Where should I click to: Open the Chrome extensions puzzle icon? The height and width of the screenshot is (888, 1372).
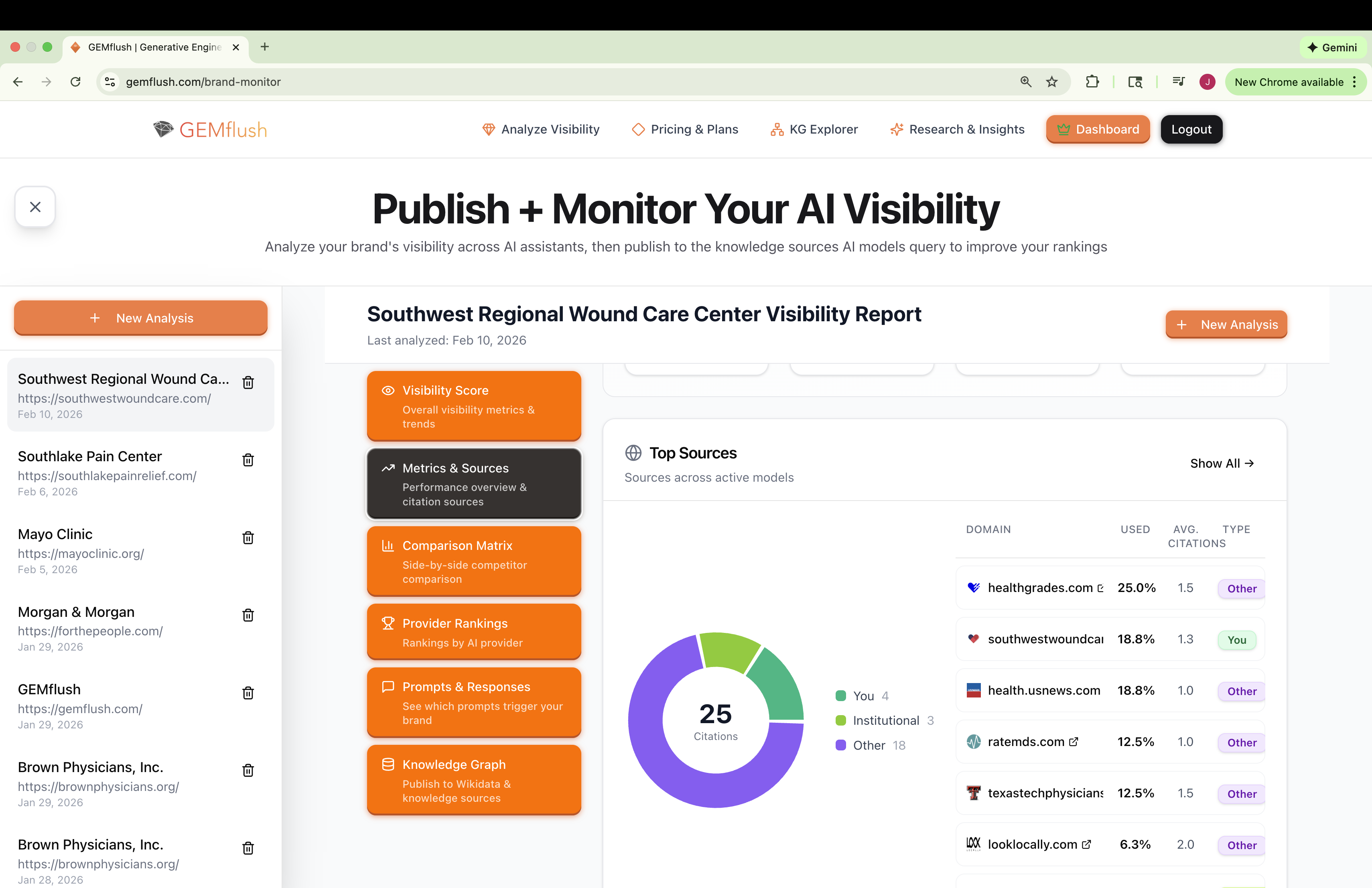click(x=1092, y=82)
